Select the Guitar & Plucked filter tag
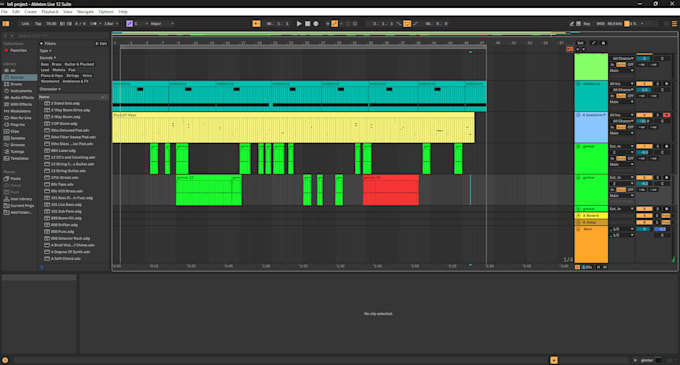Viewport: 680px width, 365px height. [79, 64]
